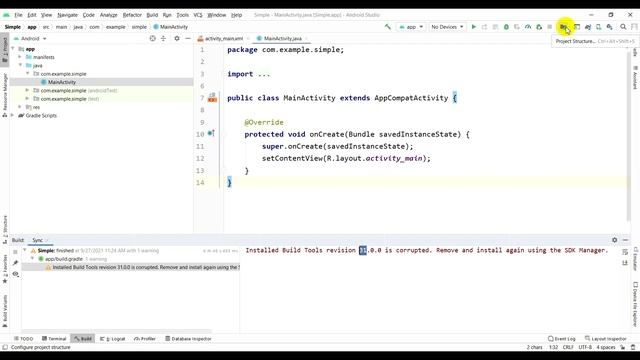Viewport: 640px width, 360px height.
Task: Open the Event Log button
Action: [x=561, y=339]
